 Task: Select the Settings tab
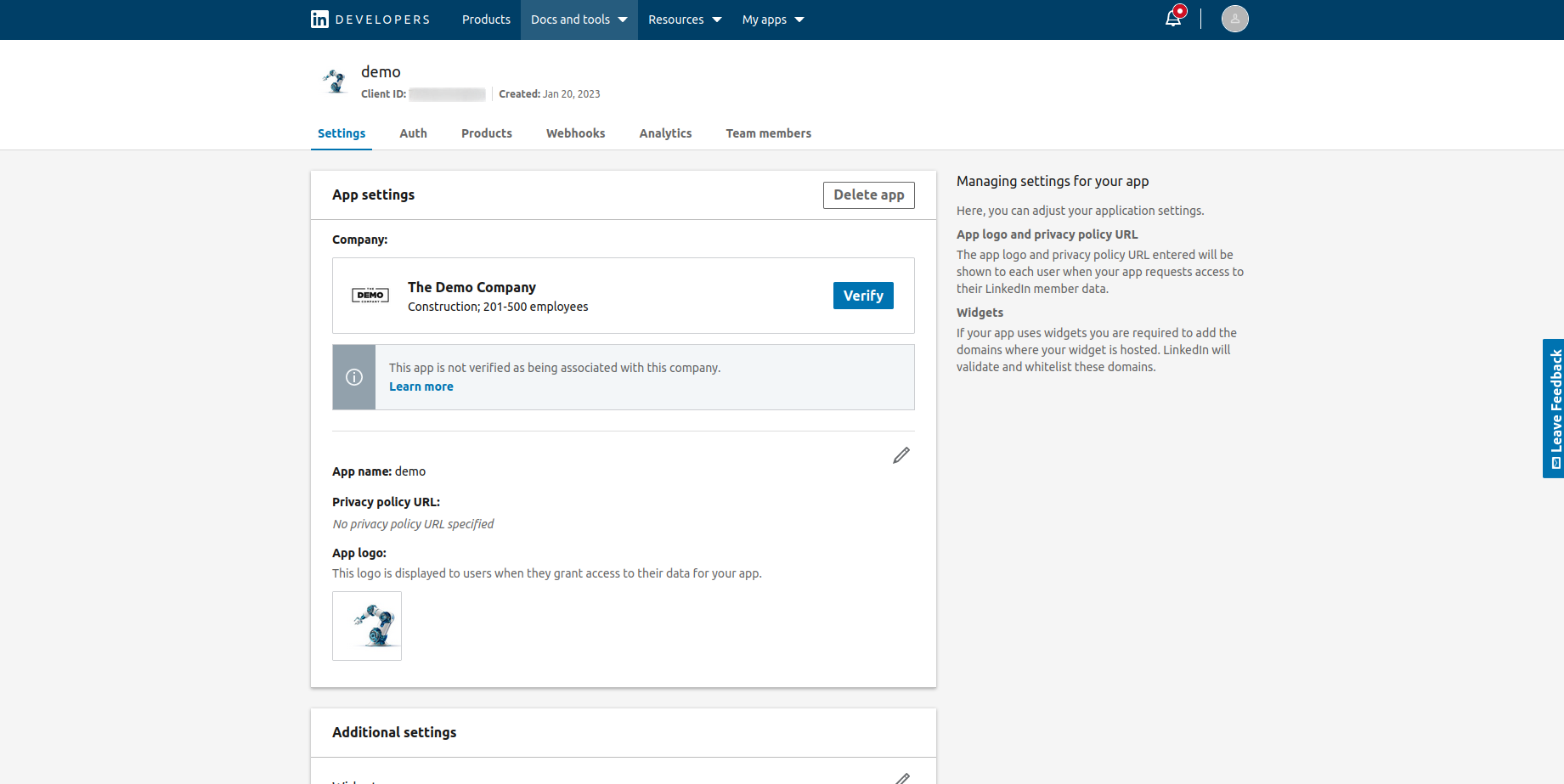(342, 133)
